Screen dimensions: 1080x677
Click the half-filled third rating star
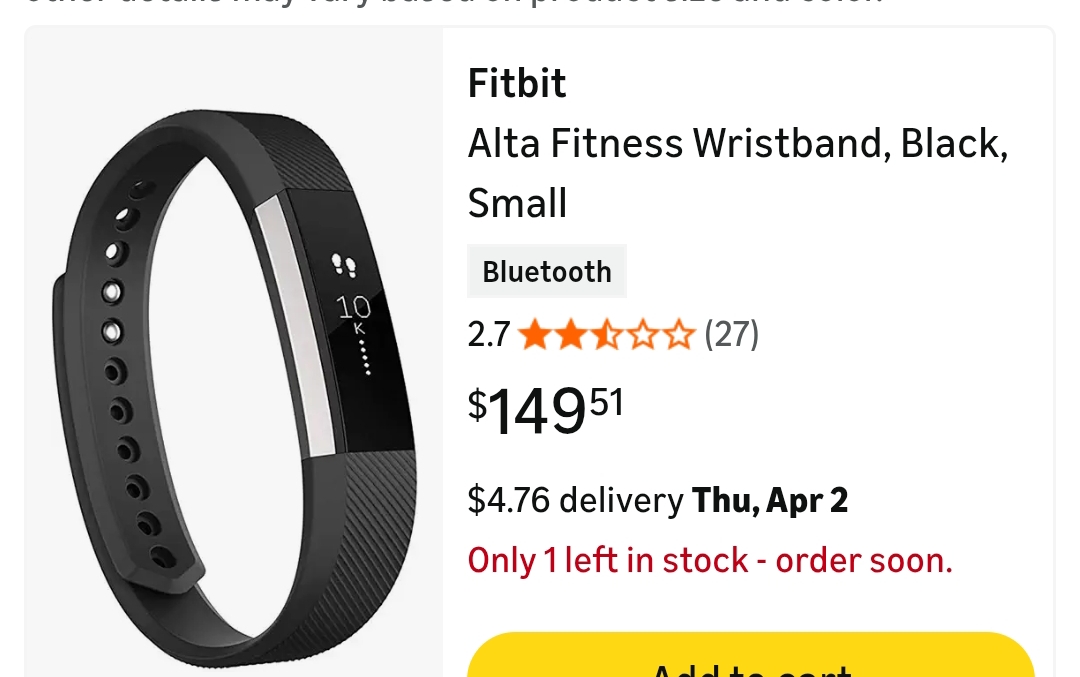607,335
